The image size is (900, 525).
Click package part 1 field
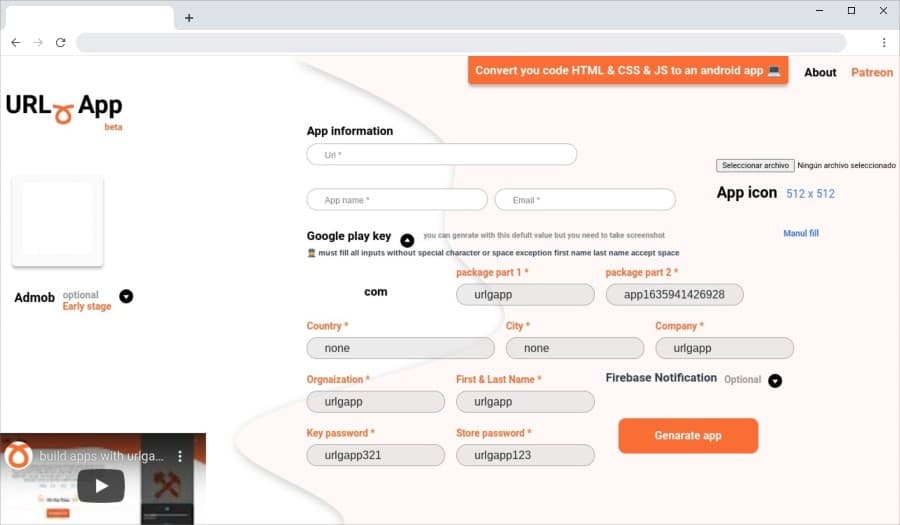pos(525,294)
